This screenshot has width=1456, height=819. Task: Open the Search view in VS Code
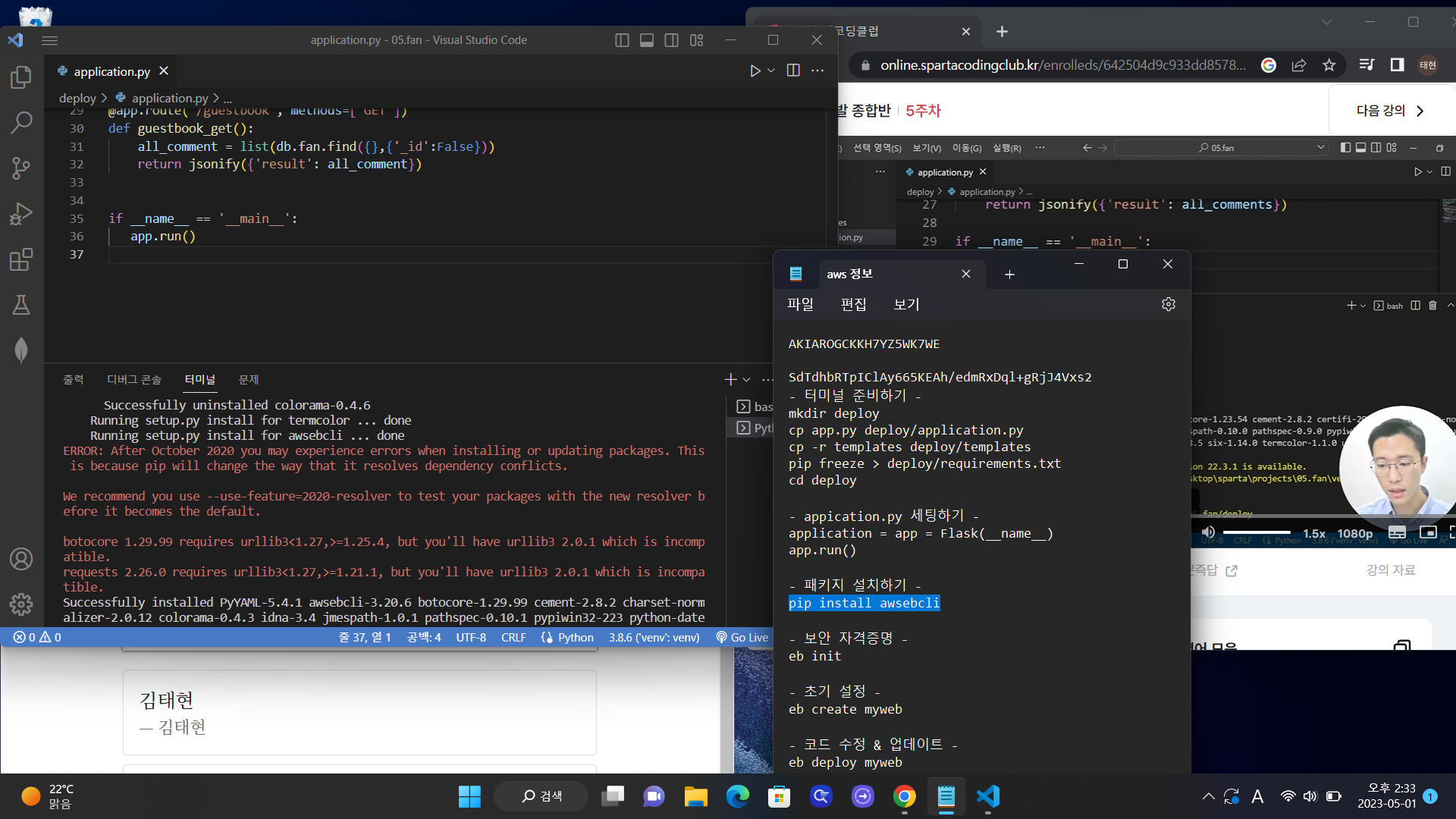pyautogui.click(x=21, y=122)
